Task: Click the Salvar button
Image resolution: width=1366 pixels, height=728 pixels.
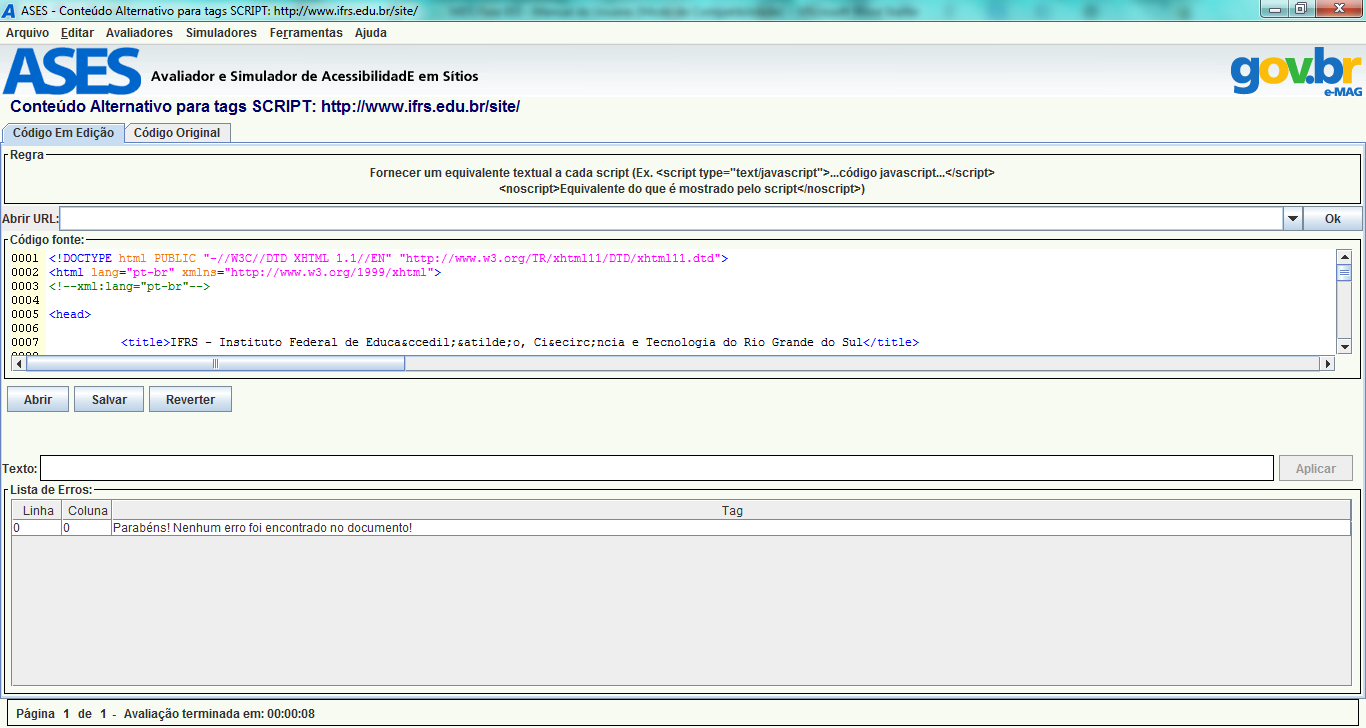Action: point(109,399)
